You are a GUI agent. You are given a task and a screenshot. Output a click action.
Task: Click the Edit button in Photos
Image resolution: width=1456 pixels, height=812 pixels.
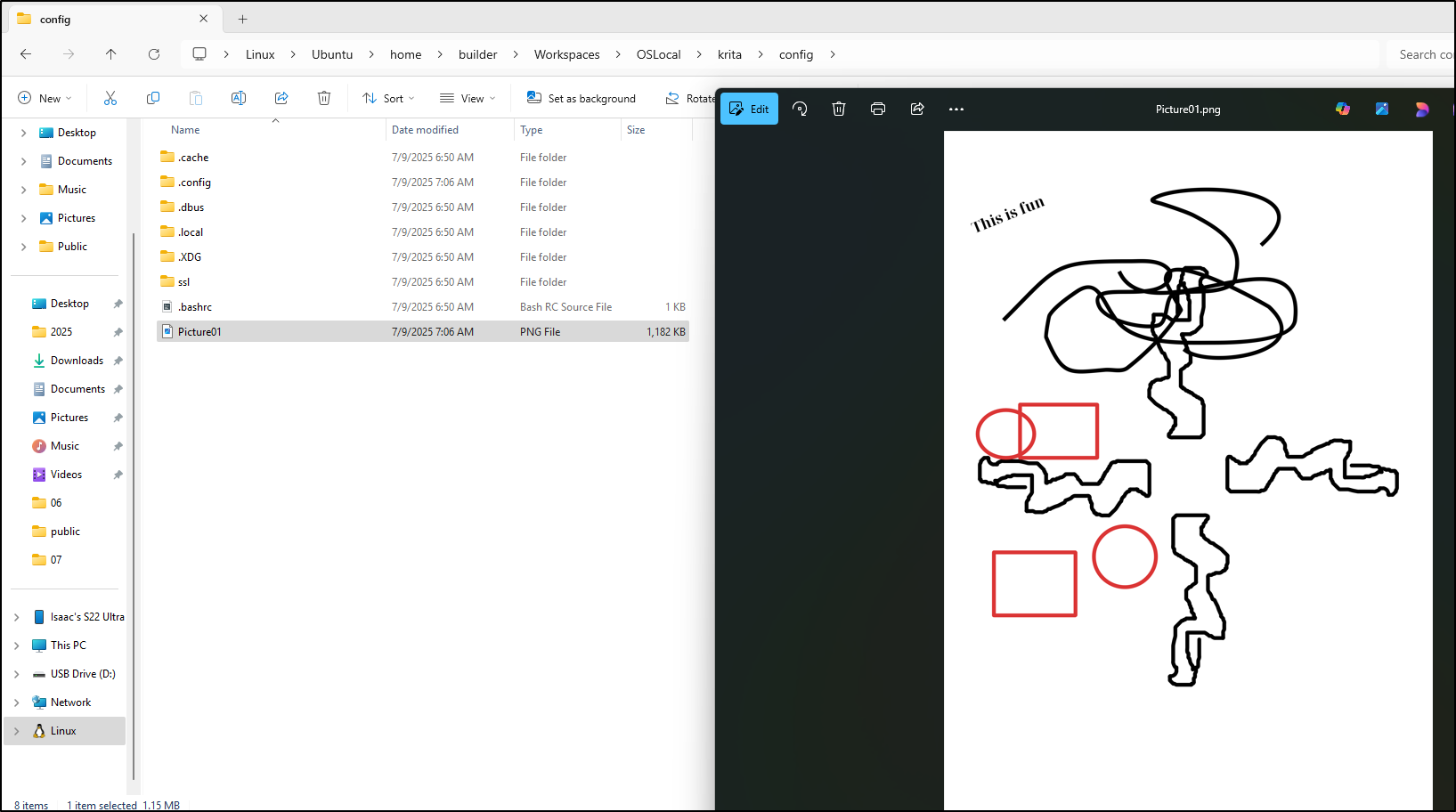click(749, 109)
